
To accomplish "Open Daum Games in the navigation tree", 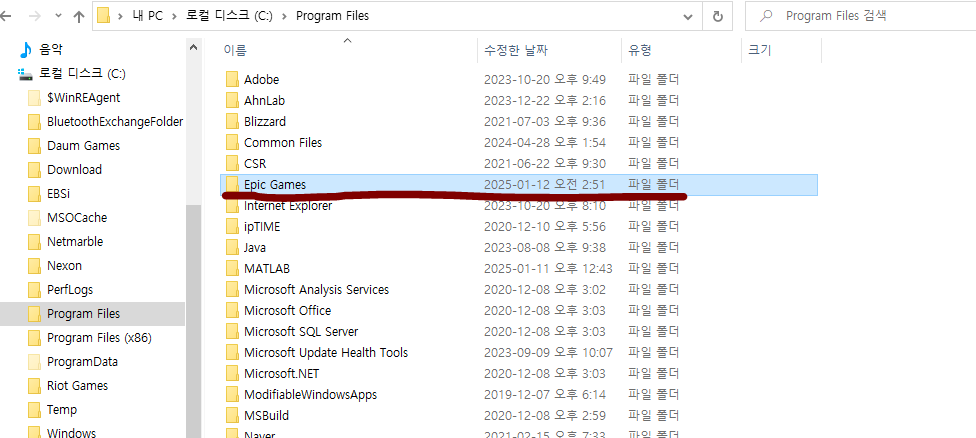I will click(83, 146).
